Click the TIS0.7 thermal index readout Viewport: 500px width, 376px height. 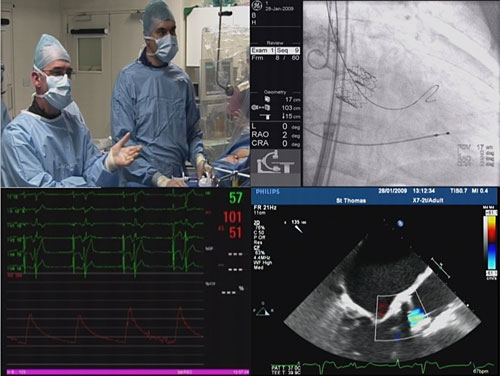coord(459,191)
